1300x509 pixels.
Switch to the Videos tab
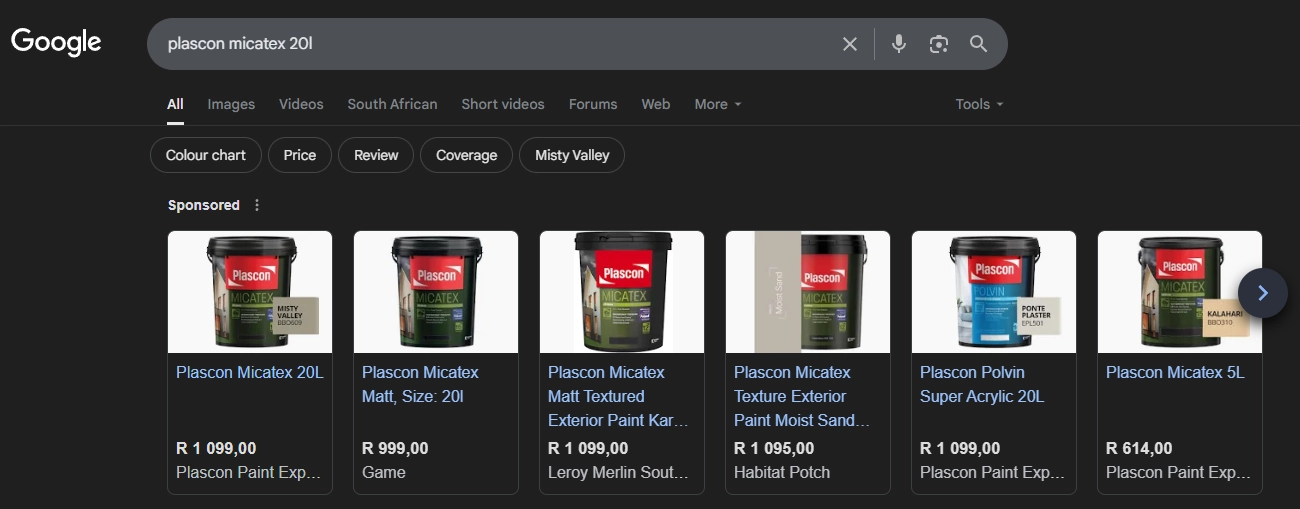point(301,104)
